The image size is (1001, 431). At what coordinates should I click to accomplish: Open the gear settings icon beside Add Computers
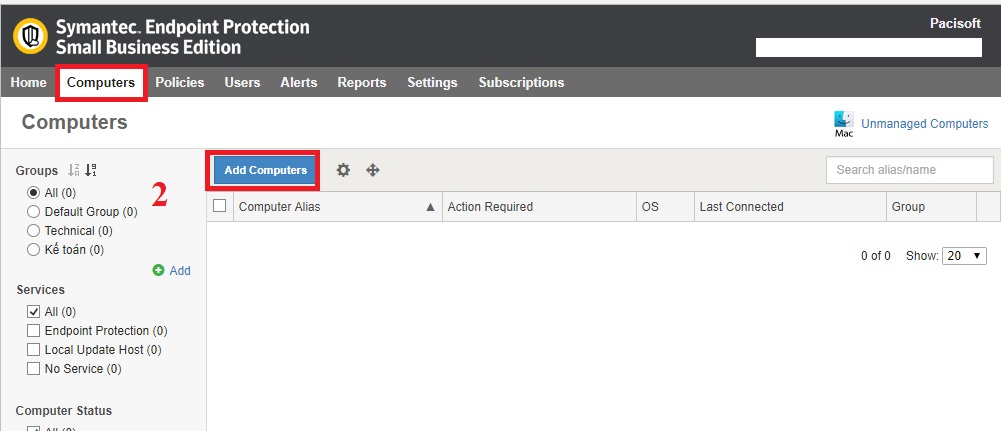pos(343,170)
